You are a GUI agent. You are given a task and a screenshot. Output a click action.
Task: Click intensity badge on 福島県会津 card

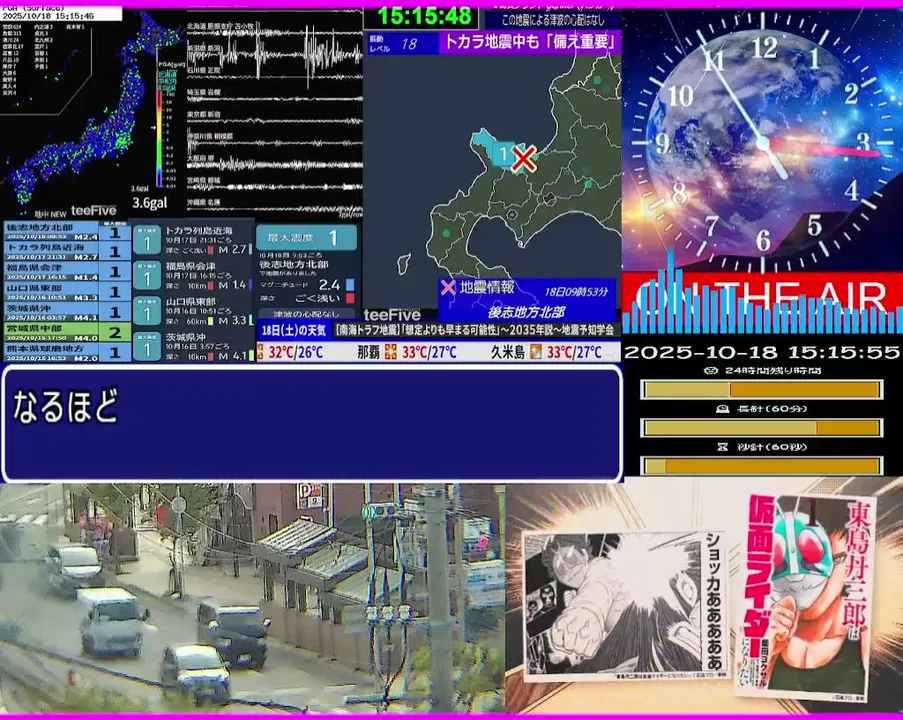(x=147, y=276)
